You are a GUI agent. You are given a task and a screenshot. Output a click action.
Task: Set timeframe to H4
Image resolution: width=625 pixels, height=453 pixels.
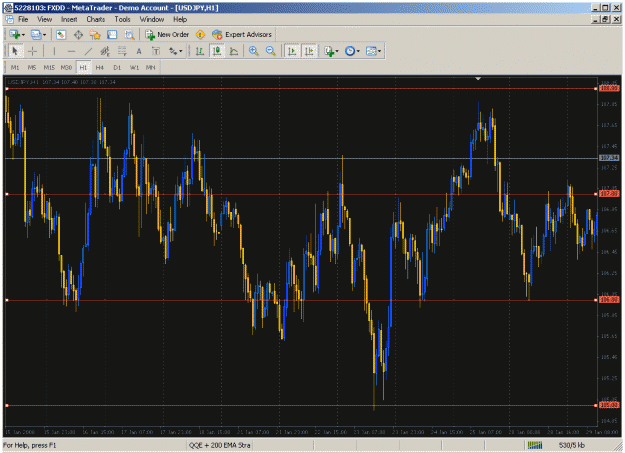click(x=100, y=67)
